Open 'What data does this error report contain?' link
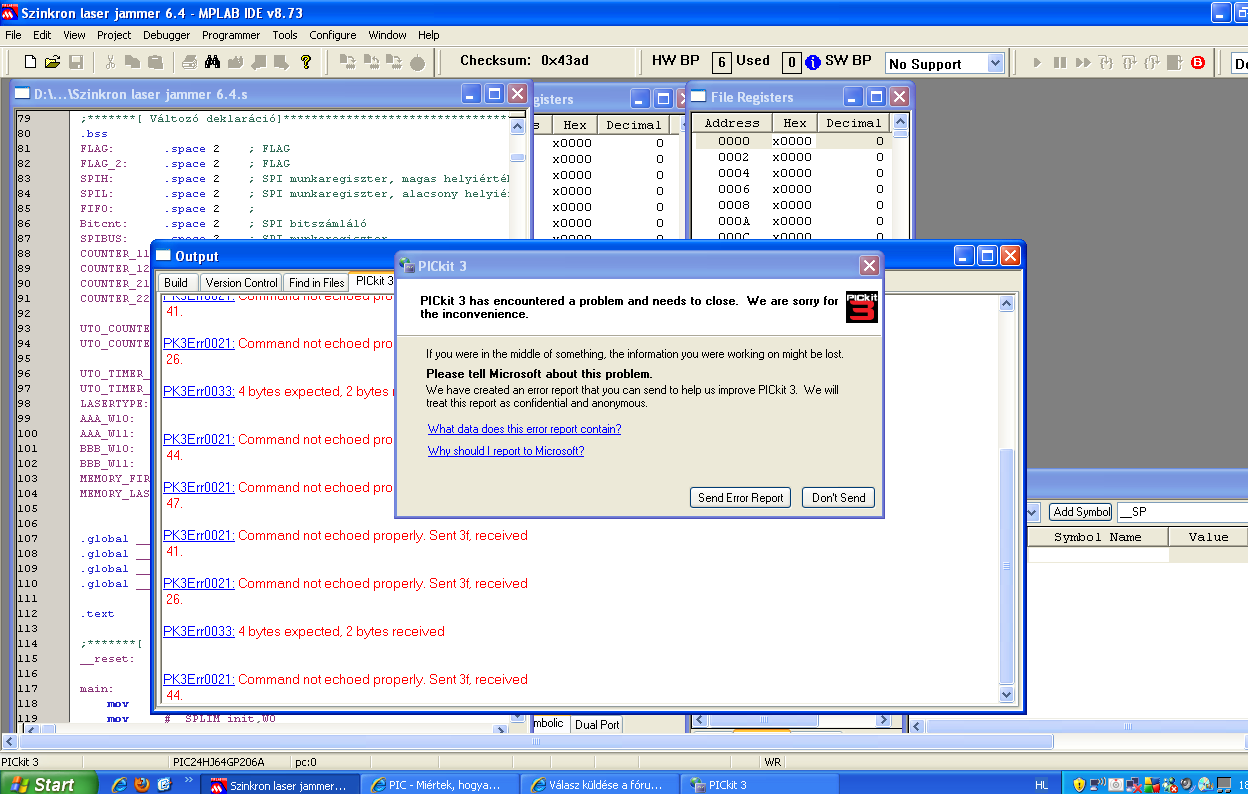The width and height of the screenshot is (1248, 794). [524, 429]
